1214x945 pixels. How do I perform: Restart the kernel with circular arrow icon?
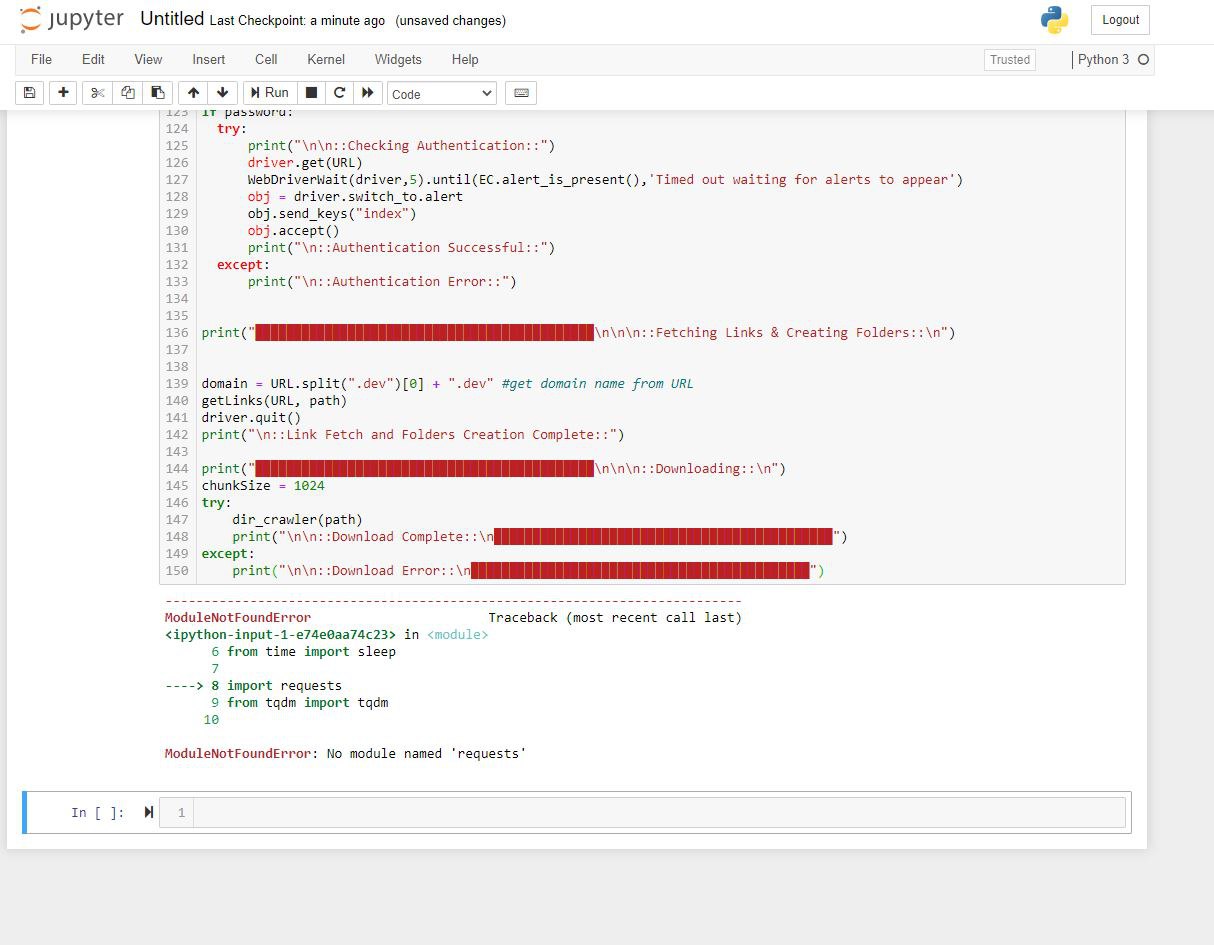coord(339,93)
